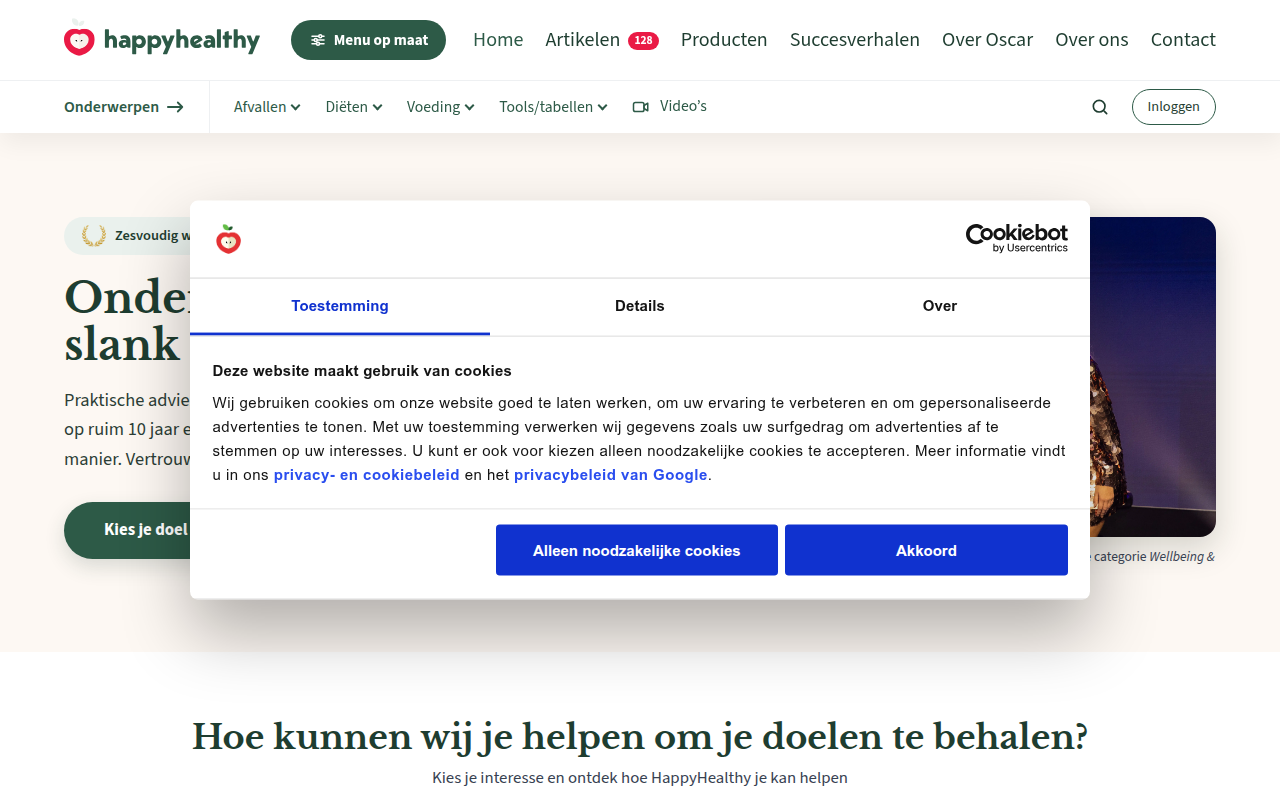Expand the Afvallen dropdown
Viewport: 1280px width, 800px height.
[267, 107]
